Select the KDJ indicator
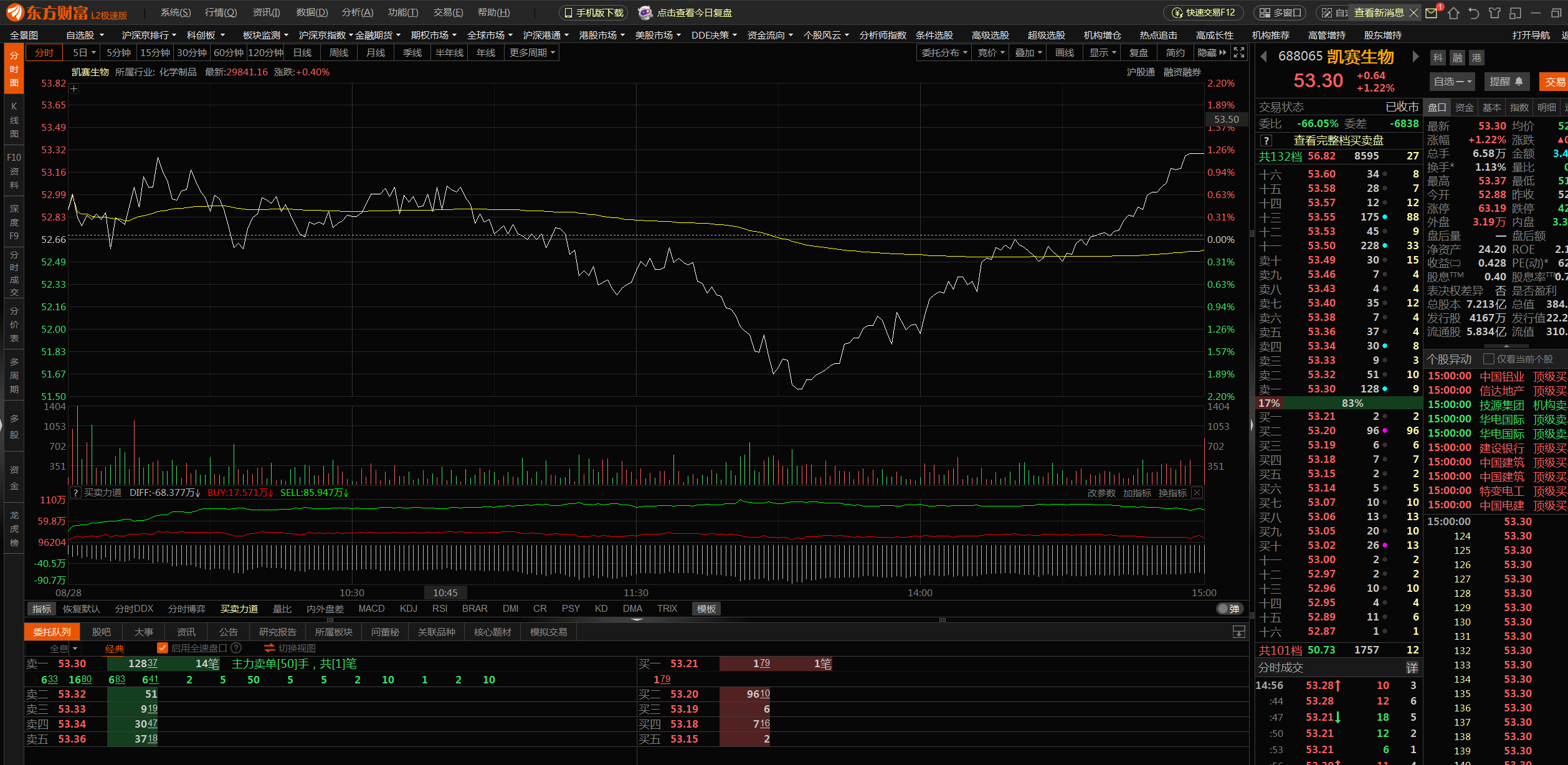 click(x=409, y=609)
